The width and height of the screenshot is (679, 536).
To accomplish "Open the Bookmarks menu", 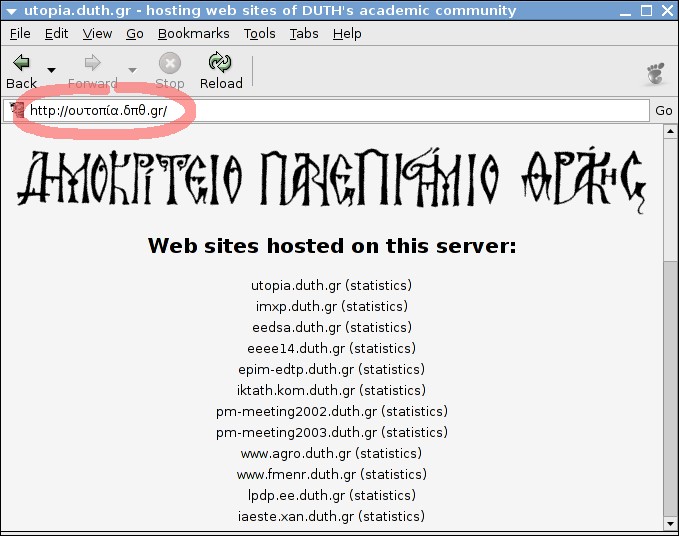I will [x=193, y=33].
